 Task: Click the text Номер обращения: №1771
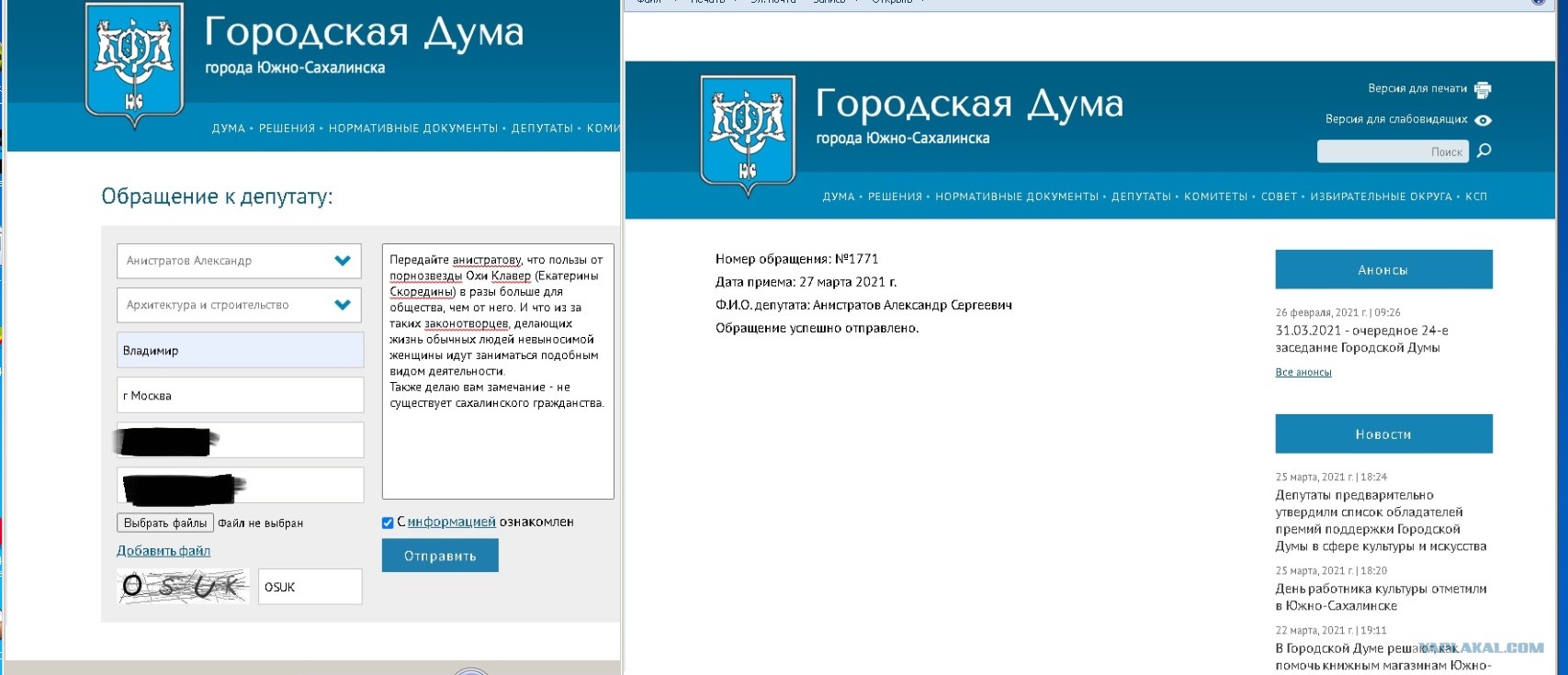click(x=797, y=259)
